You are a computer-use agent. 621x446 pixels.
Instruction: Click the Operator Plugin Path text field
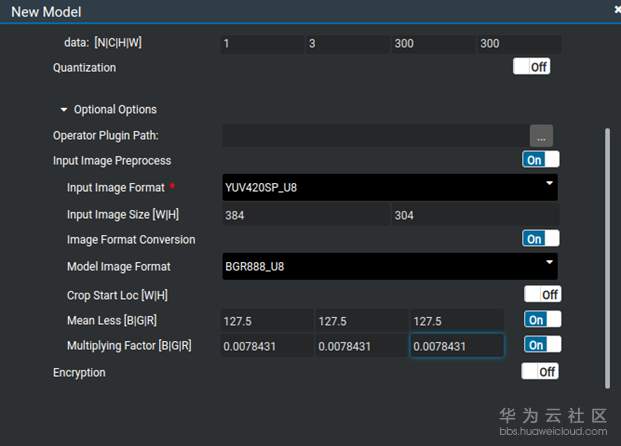pos(374,136)
